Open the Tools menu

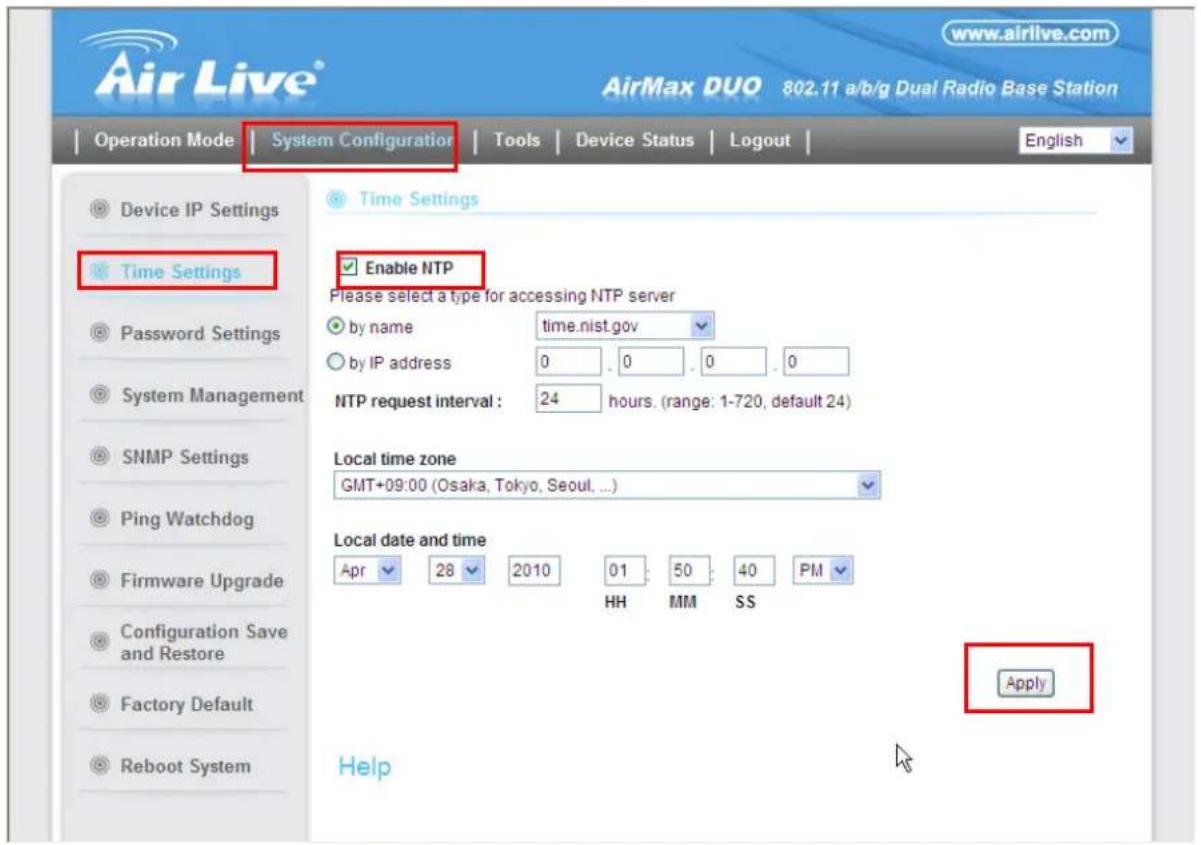click(517, 141)
